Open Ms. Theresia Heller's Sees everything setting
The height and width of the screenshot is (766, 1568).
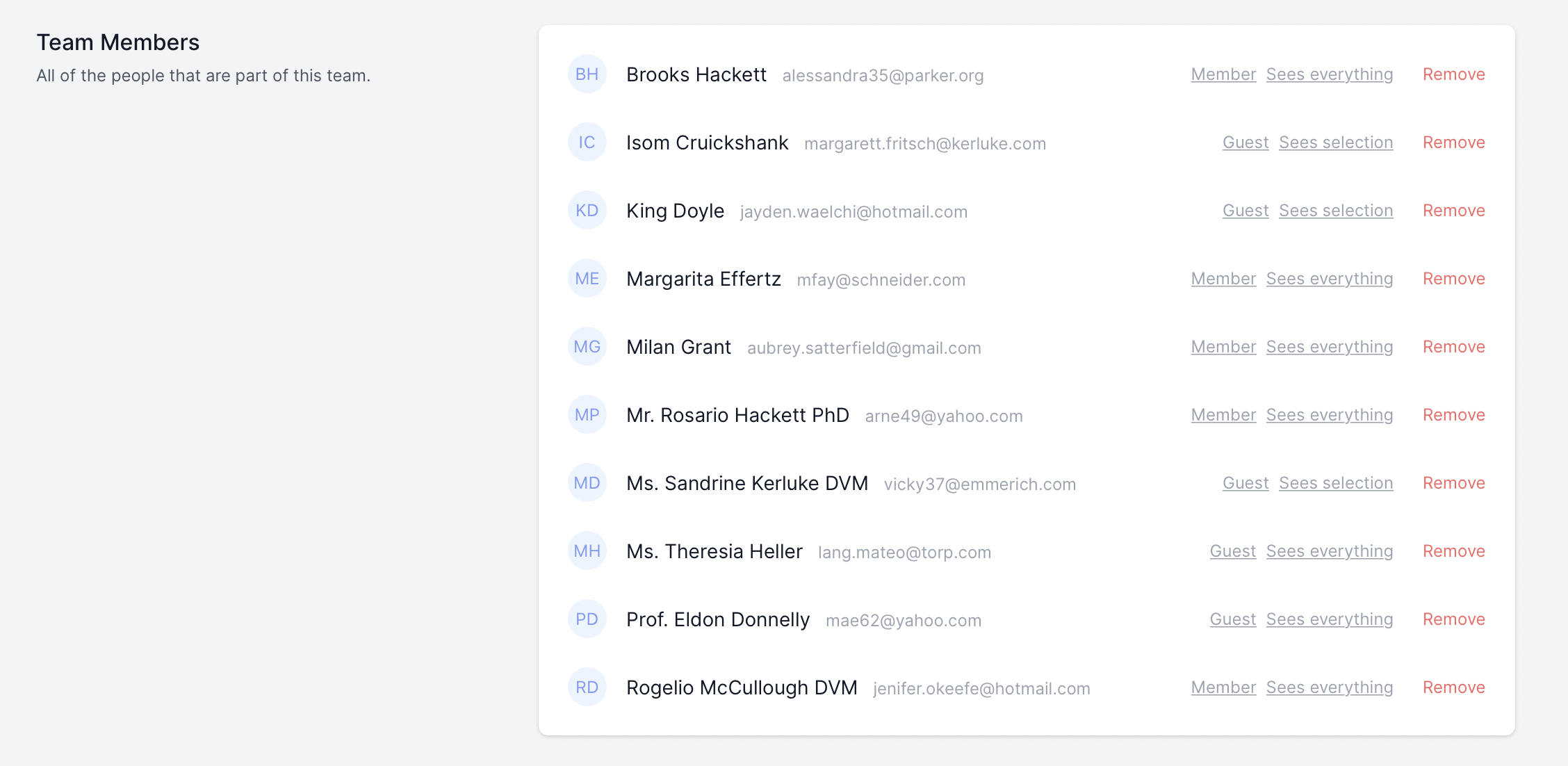tap(1330, 551)
